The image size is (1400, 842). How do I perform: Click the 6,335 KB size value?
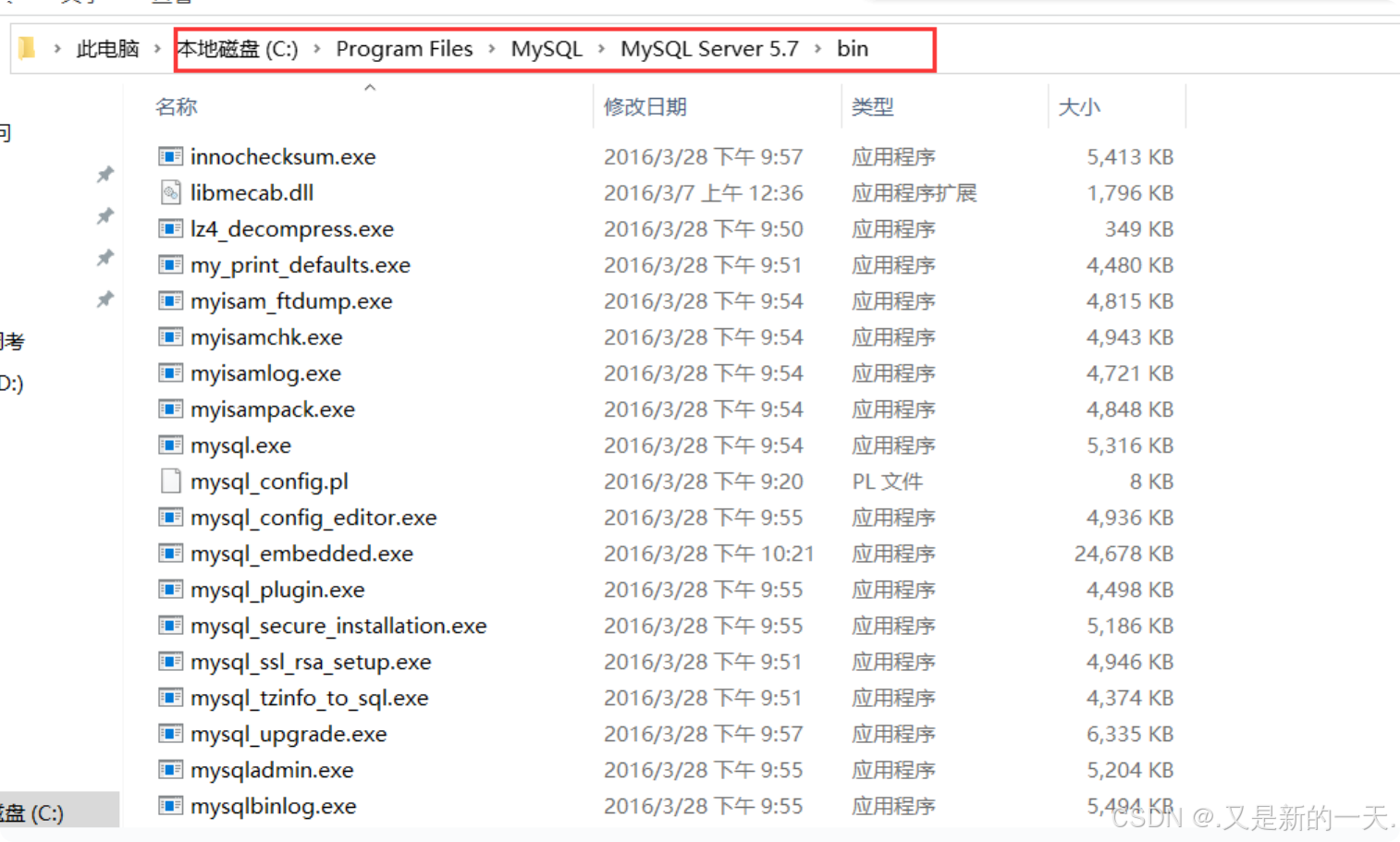click(x=1130, y=733)
